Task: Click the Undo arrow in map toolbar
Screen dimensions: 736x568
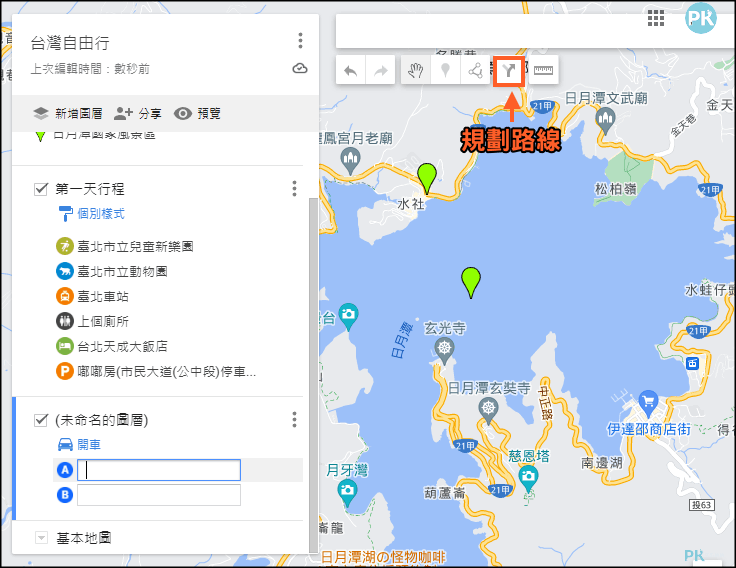Action: pyautogui.click(x=351, y=71)
